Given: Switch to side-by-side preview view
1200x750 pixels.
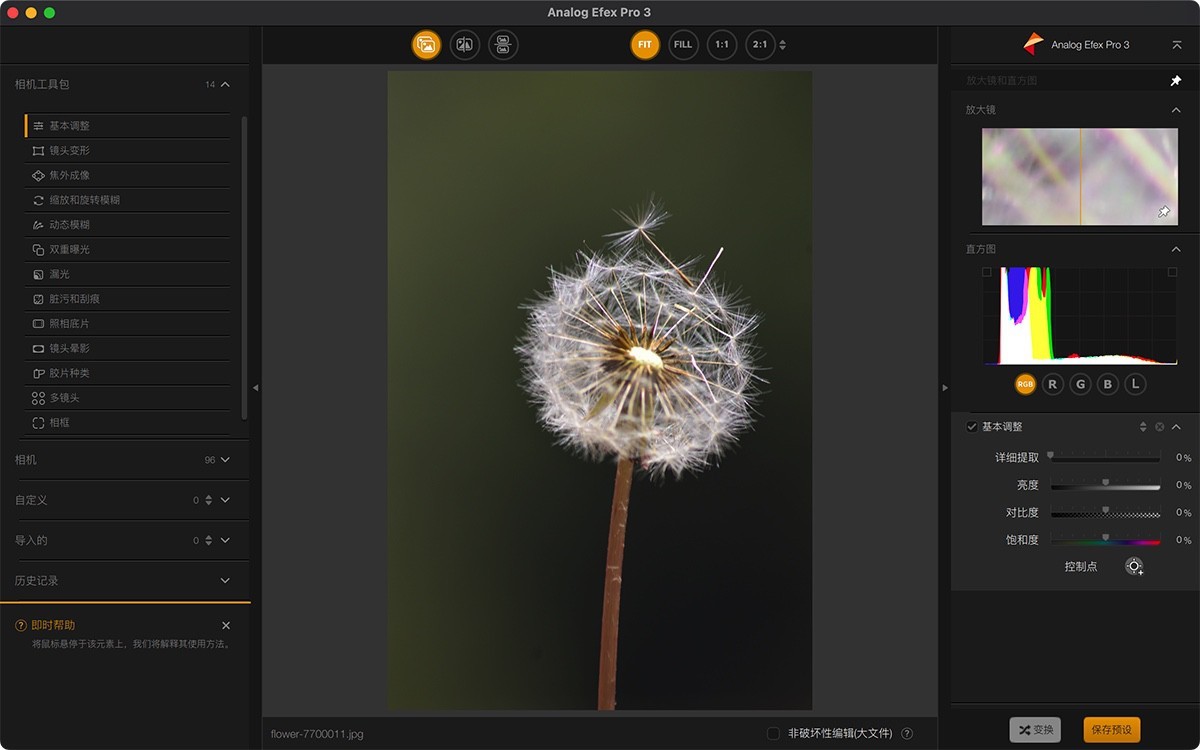Looking at the screenshot, I should point(503,45).
